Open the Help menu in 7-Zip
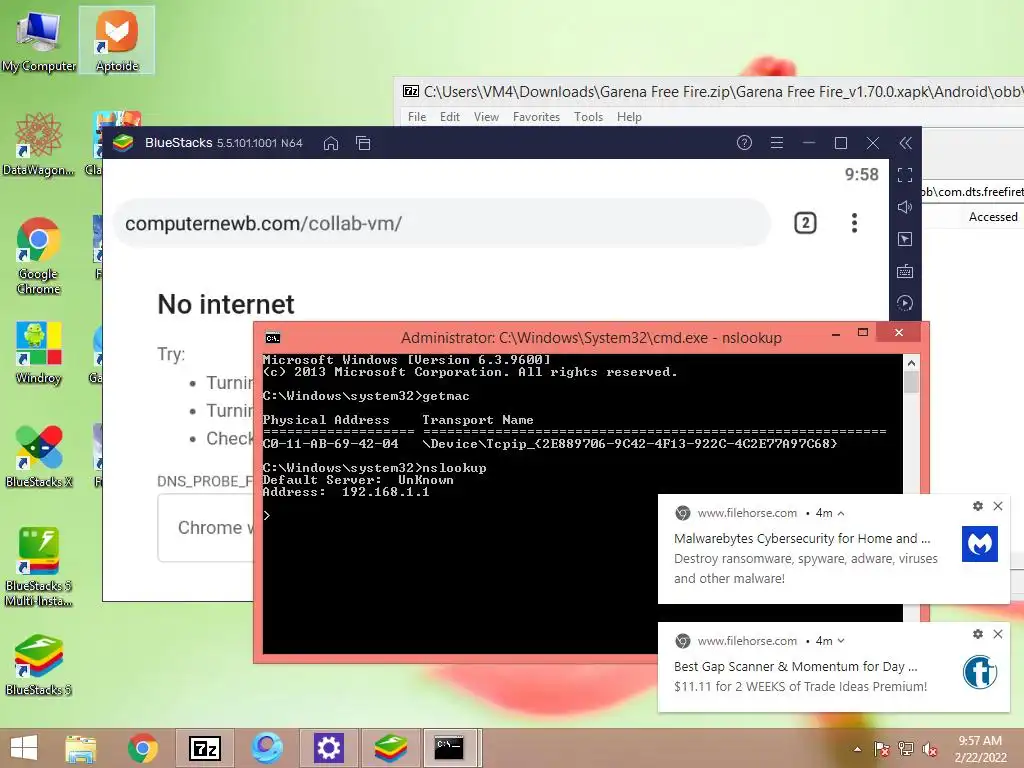Viewport: 1024px width, 768px height. [629, 117]
